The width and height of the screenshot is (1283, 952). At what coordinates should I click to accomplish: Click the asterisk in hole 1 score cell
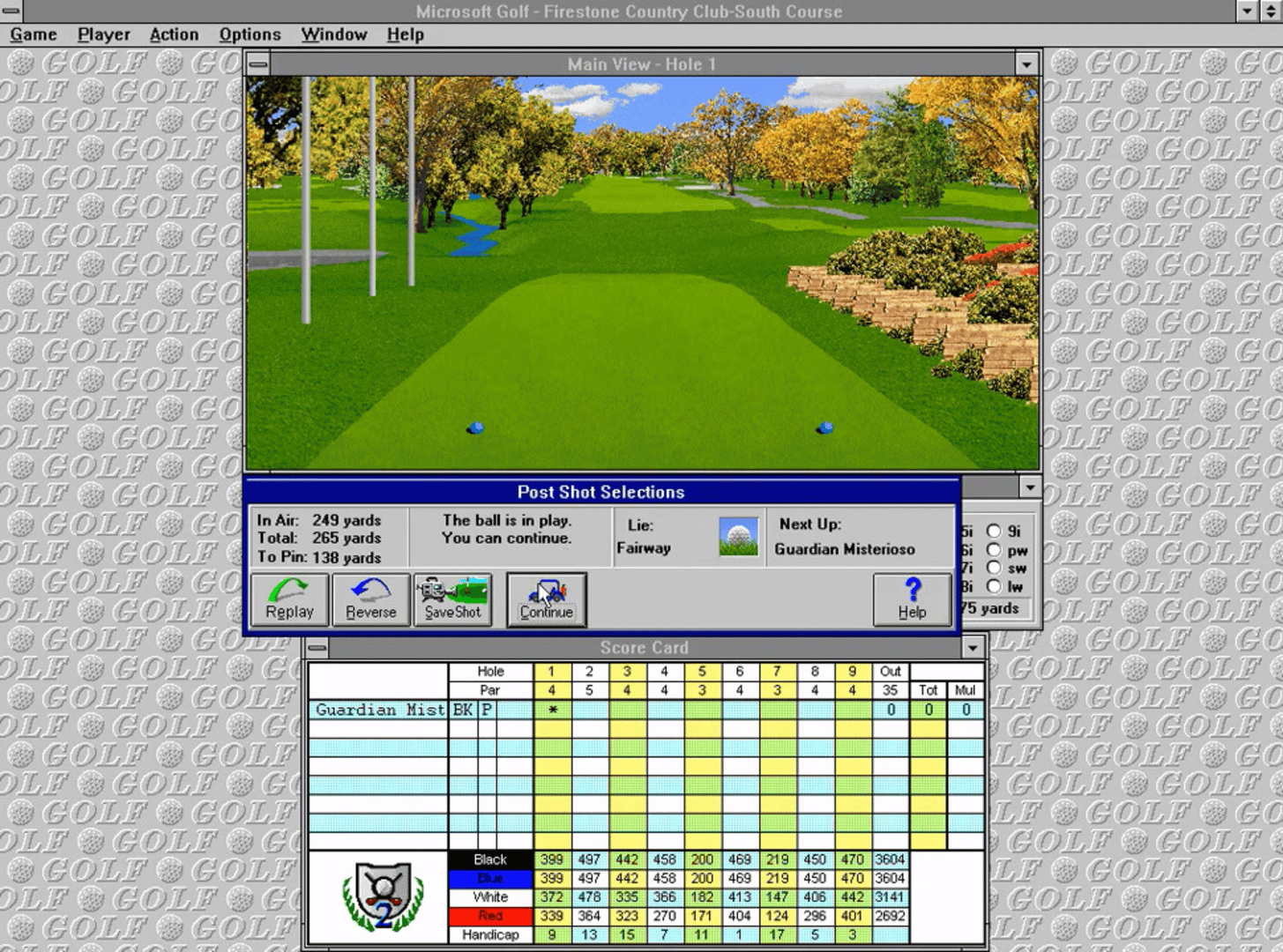(552, 710)
